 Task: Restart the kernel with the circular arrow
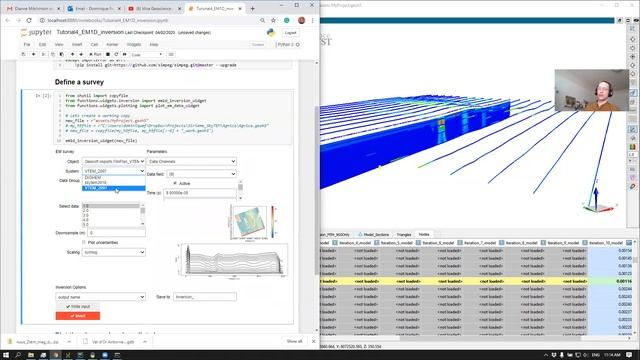(116, 54)
